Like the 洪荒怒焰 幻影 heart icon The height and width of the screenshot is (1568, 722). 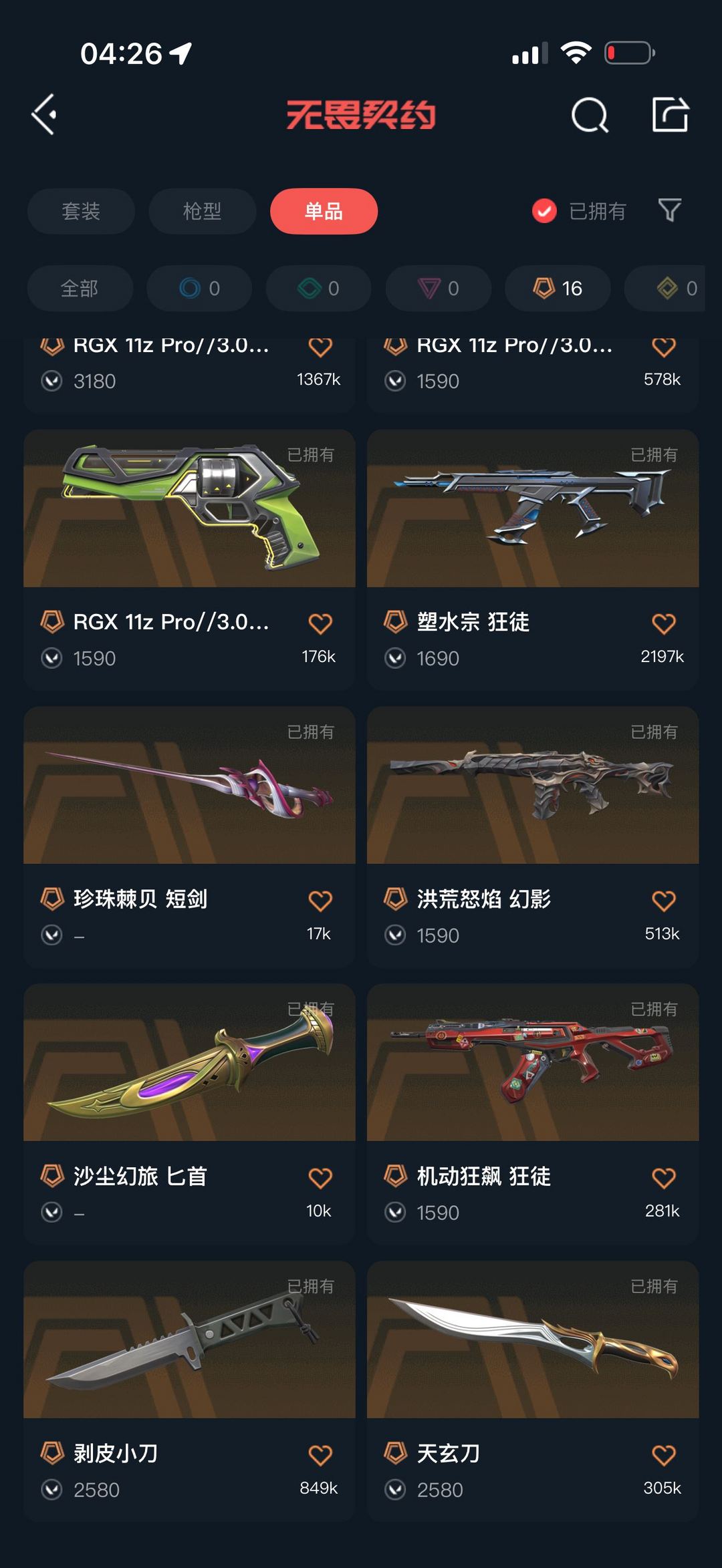click(663, 901)
